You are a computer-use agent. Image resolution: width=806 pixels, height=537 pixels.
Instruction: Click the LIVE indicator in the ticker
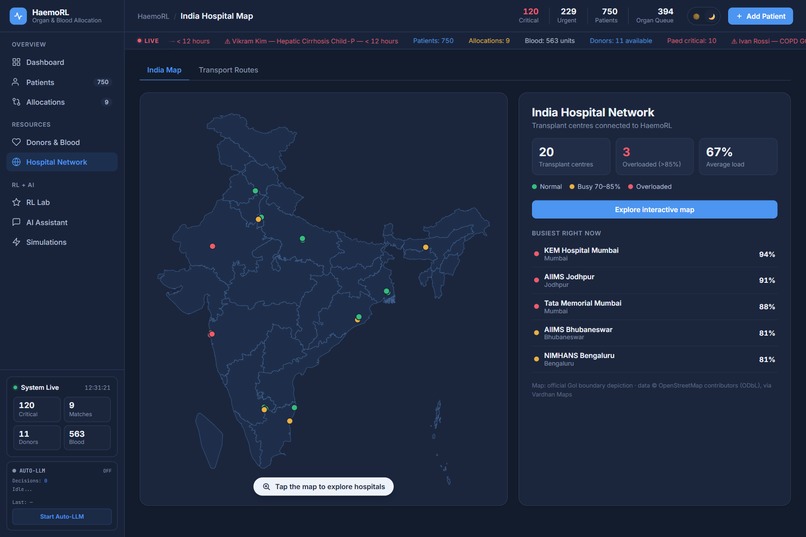click(x=148, y=41)
